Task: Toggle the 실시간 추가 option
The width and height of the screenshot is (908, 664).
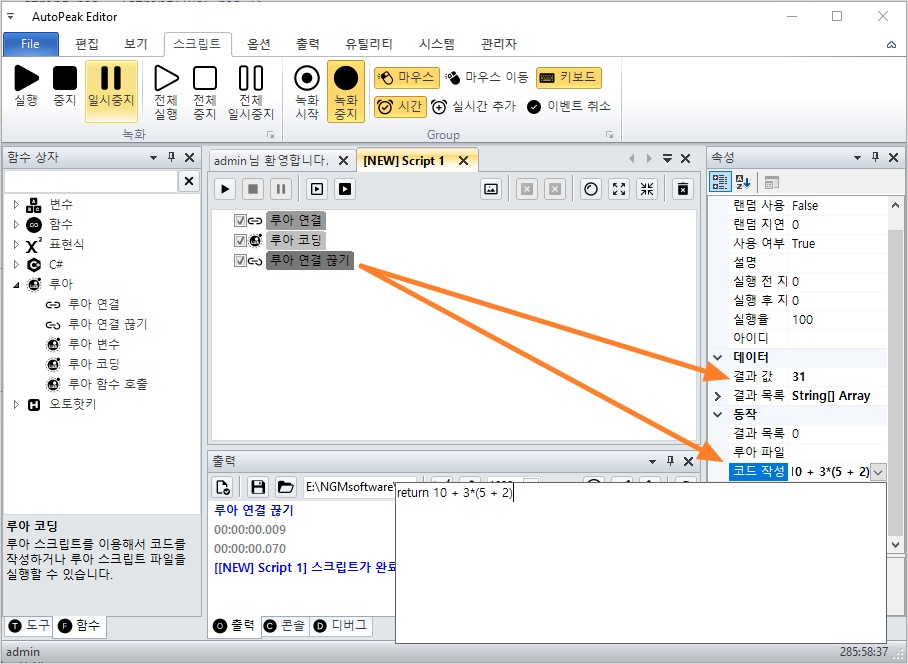Action: [x=473, y=107]
